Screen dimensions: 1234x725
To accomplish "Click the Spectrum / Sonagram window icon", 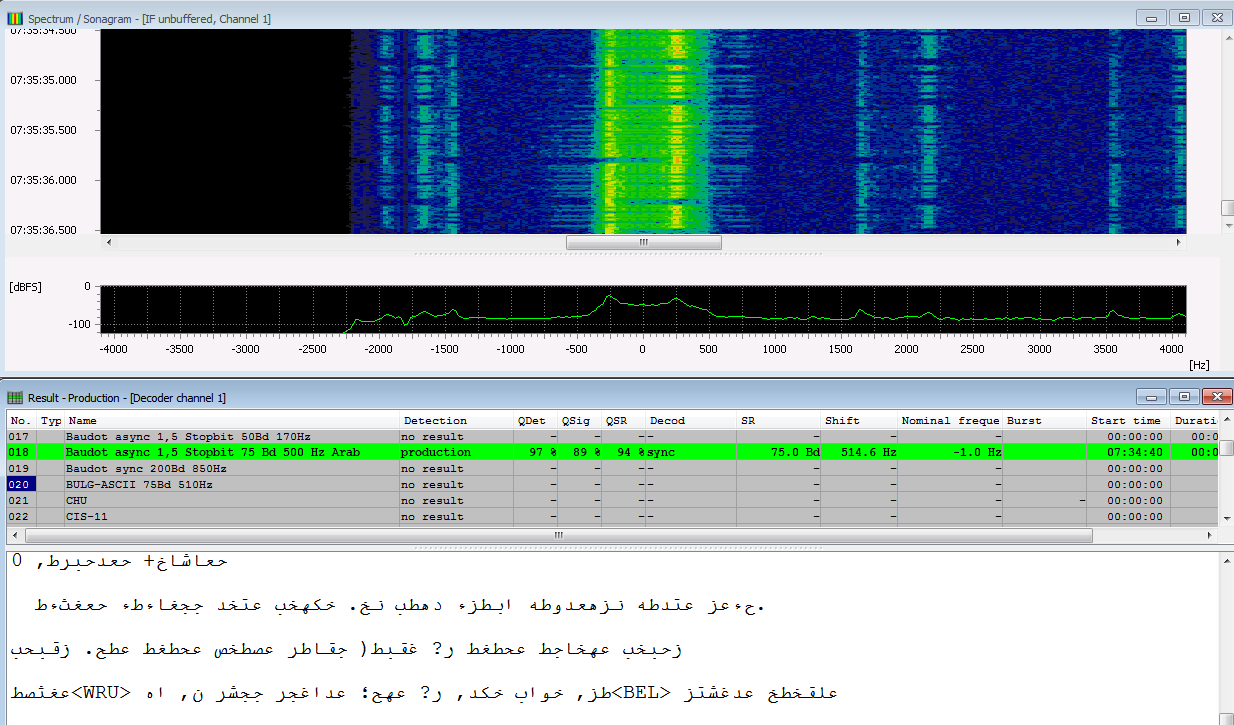I will click(14, 18).
